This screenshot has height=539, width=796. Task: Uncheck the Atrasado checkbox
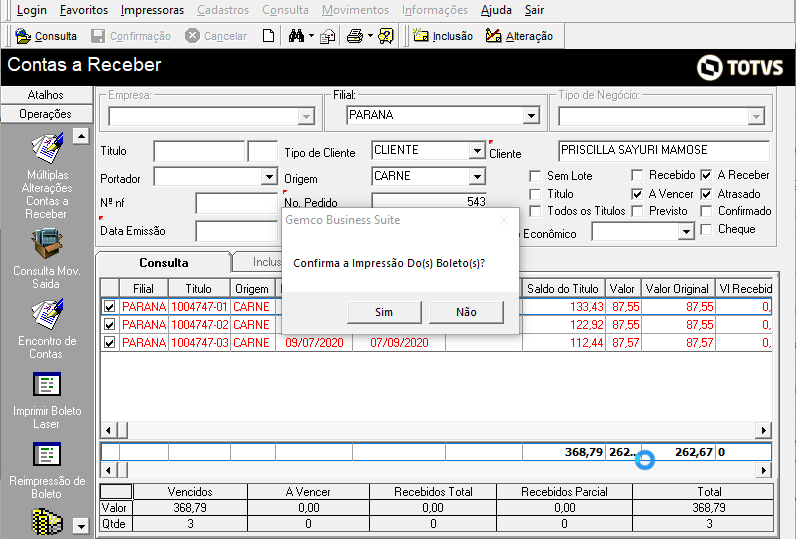pyautogui.click(x=706, y=194)
